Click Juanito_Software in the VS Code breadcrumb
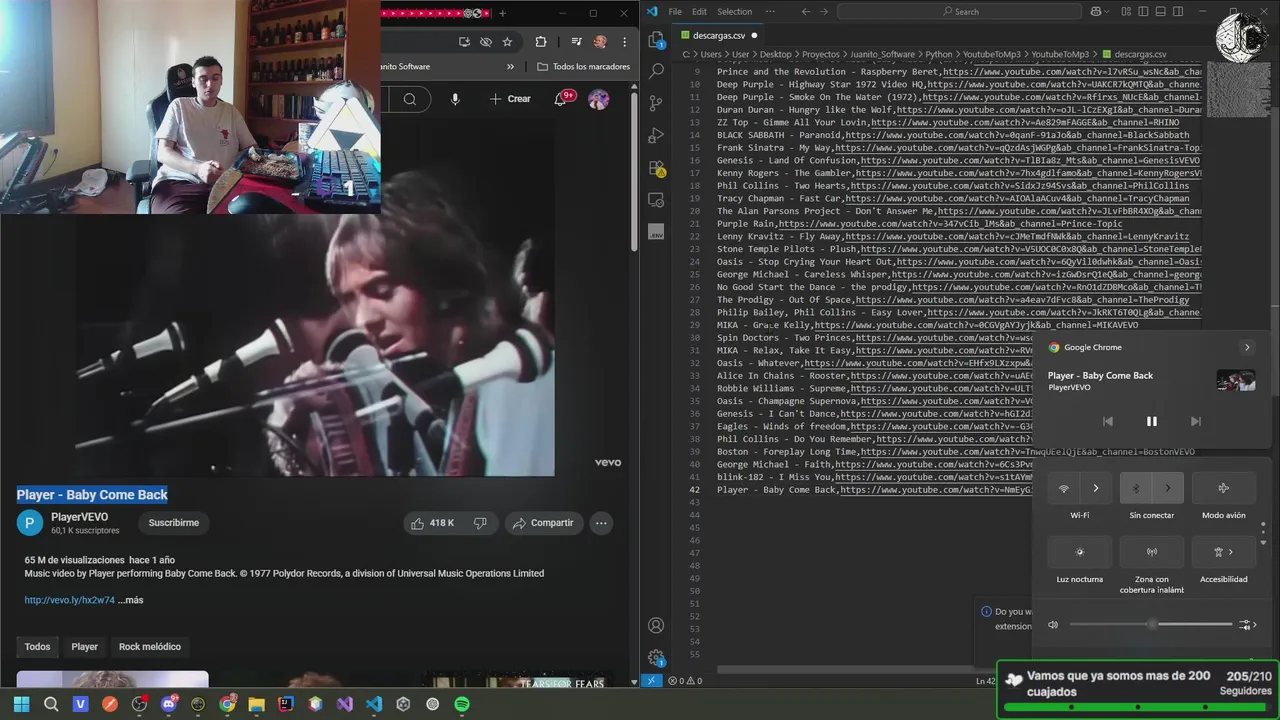This screenshot has width=1280, height=720. 882,54
